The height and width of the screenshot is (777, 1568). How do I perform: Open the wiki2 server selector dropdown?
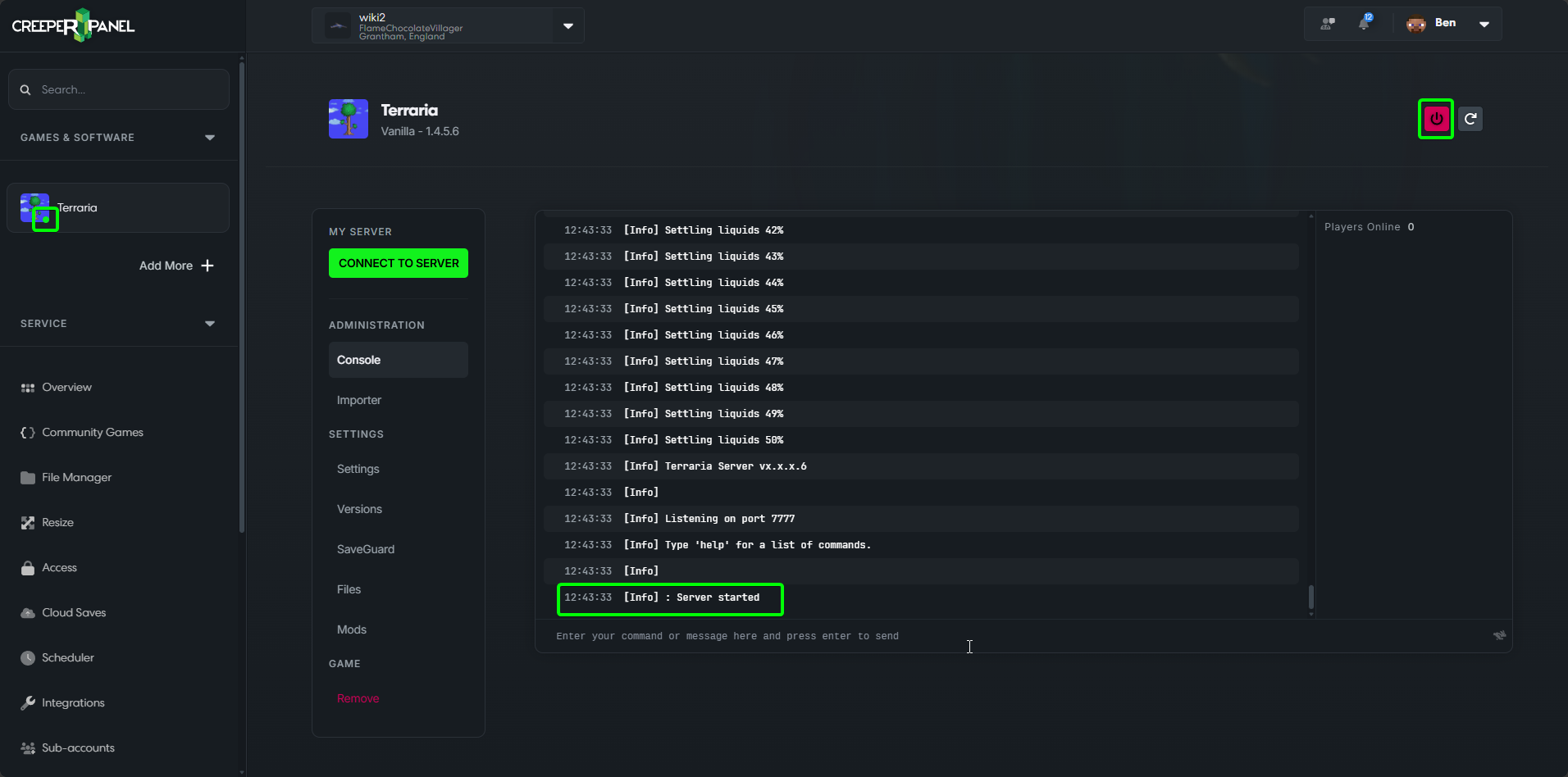568,25
